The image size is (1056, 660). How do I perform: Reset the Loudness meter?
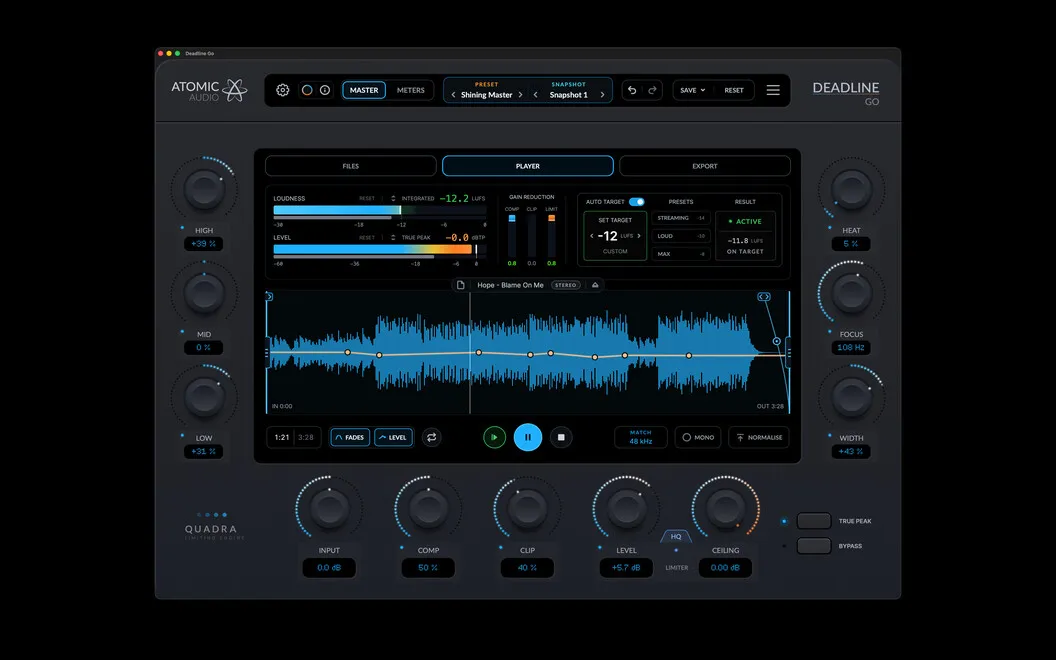coord(367,199)
